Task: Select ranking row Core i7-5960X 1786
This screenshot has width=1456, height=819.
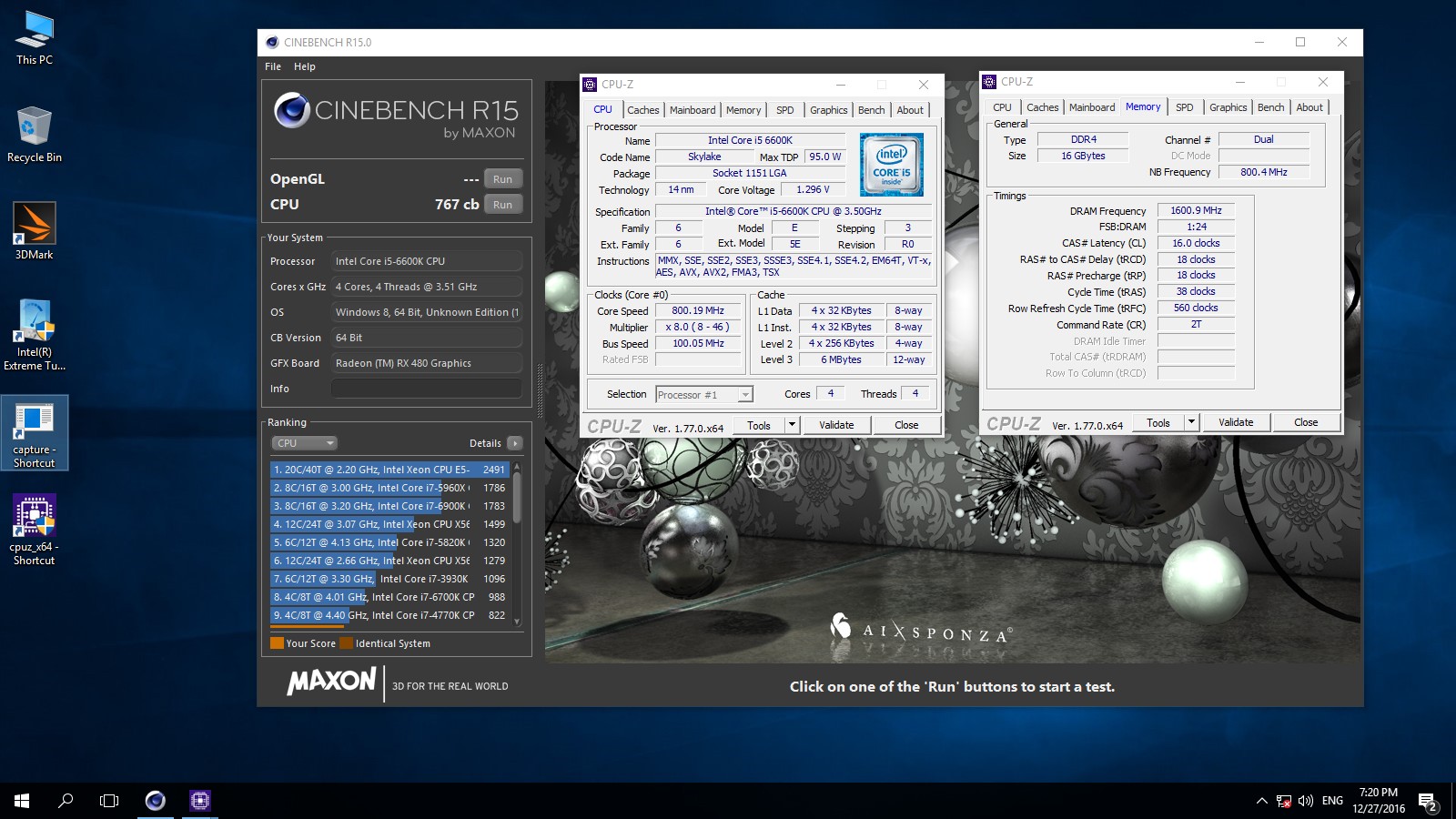Action: click(389, 488)
